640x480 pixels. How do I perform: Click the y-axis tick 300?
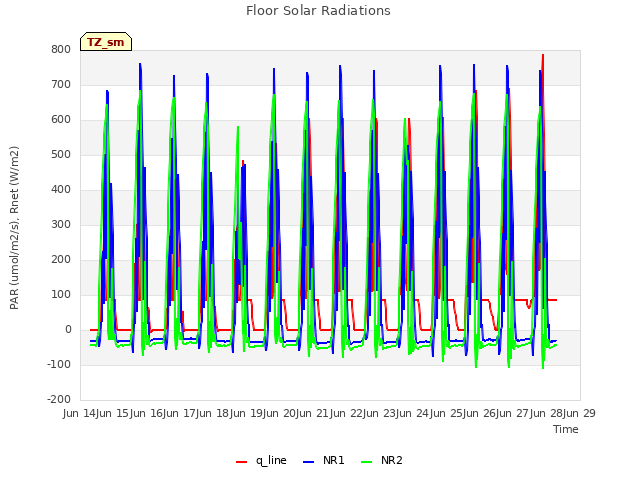click(61, 225)
